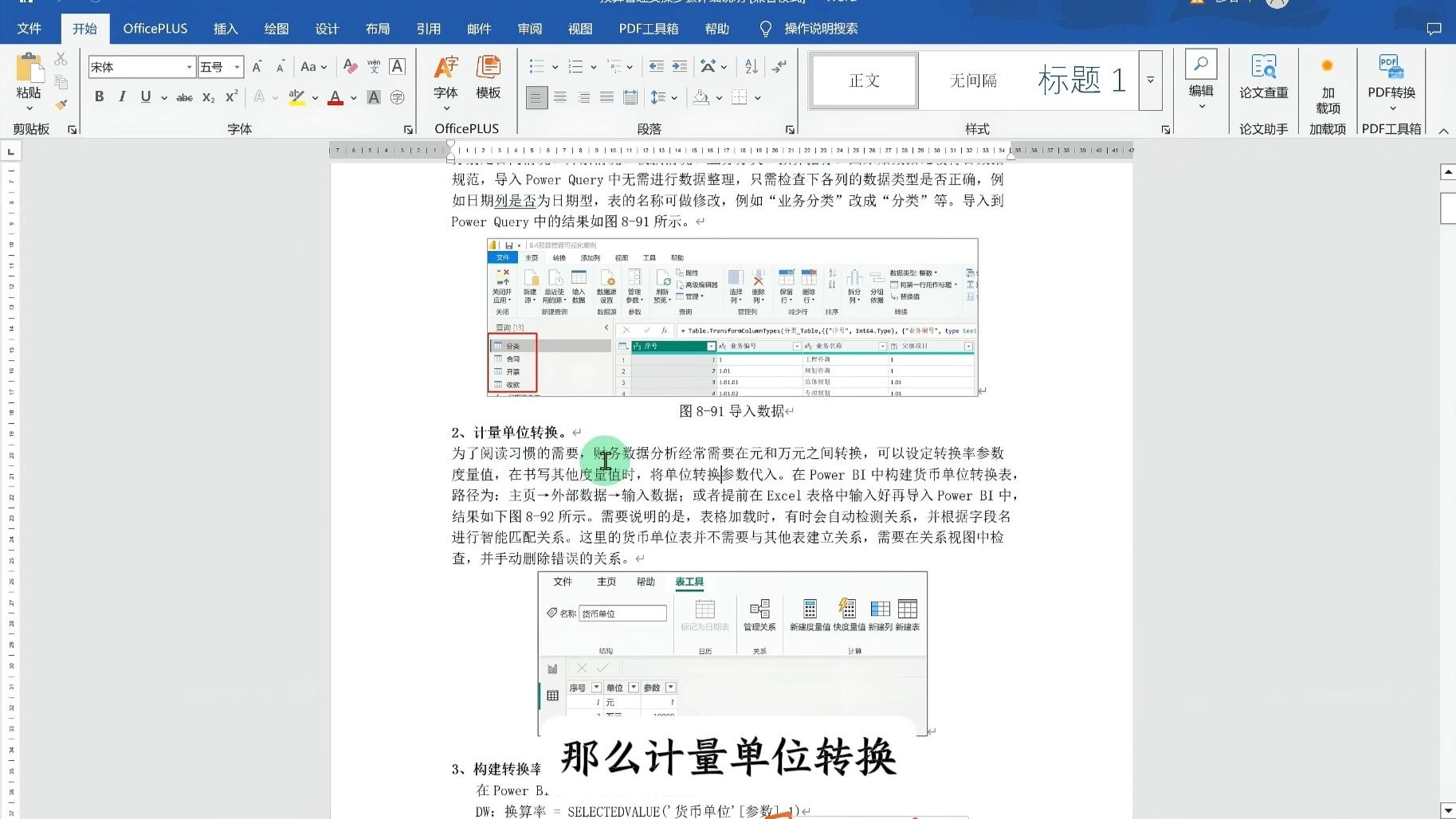The image size is (1456, 819).
Task: Apply subscript formatting
Action: [208, 96]
